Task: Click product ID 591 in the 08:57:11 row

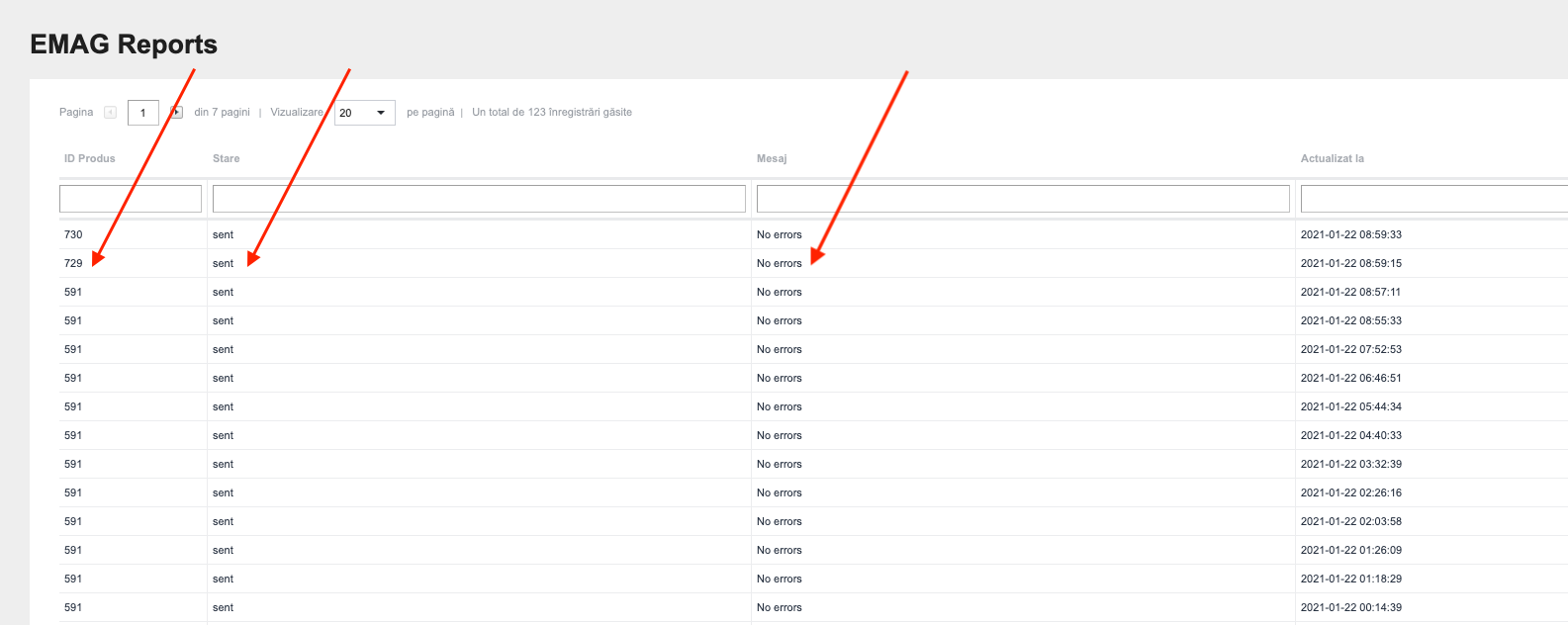Action: pyautogui.click(x=73, y=292)
